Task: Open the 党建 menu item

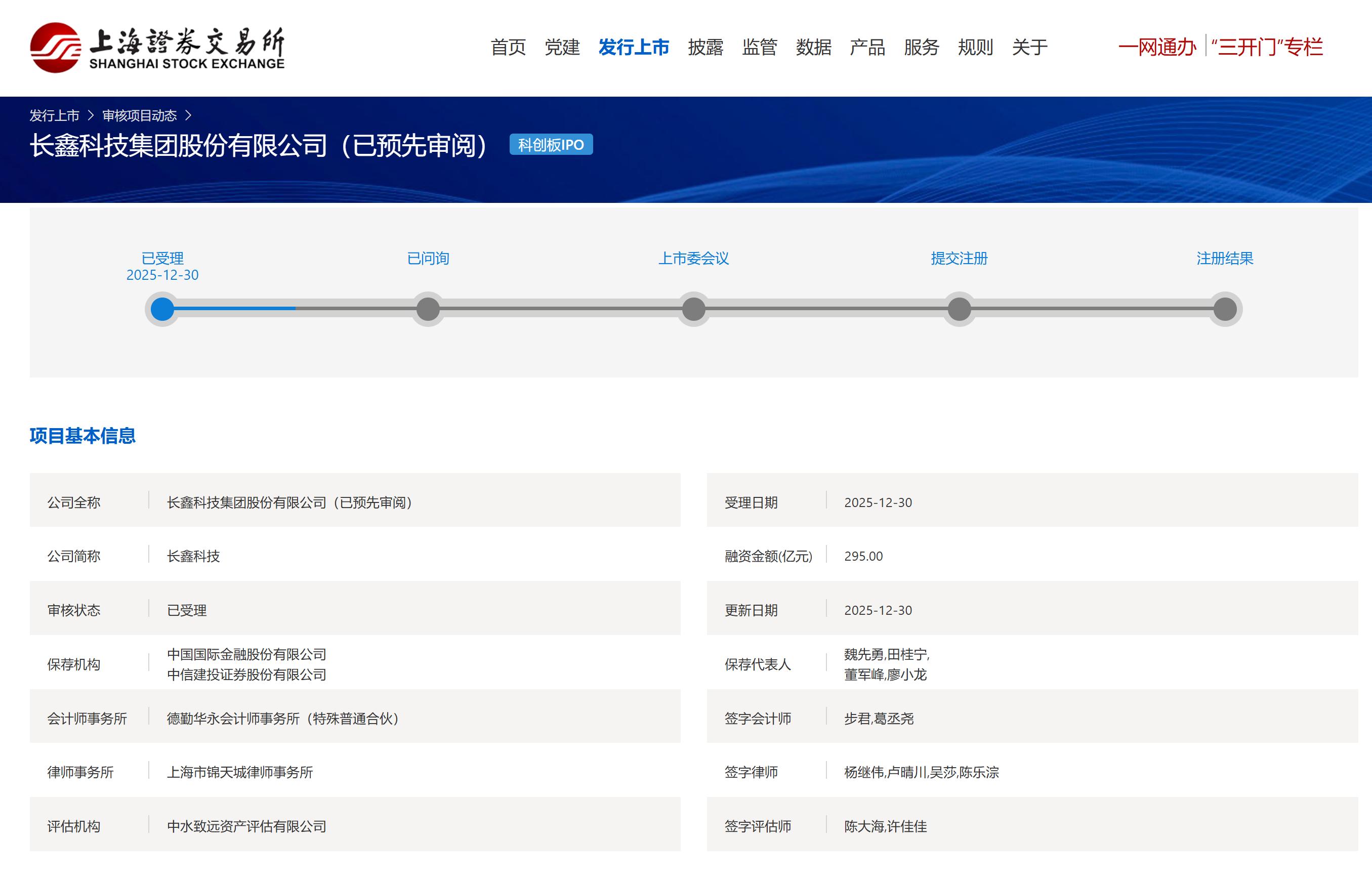Action: tap(562, 47)
